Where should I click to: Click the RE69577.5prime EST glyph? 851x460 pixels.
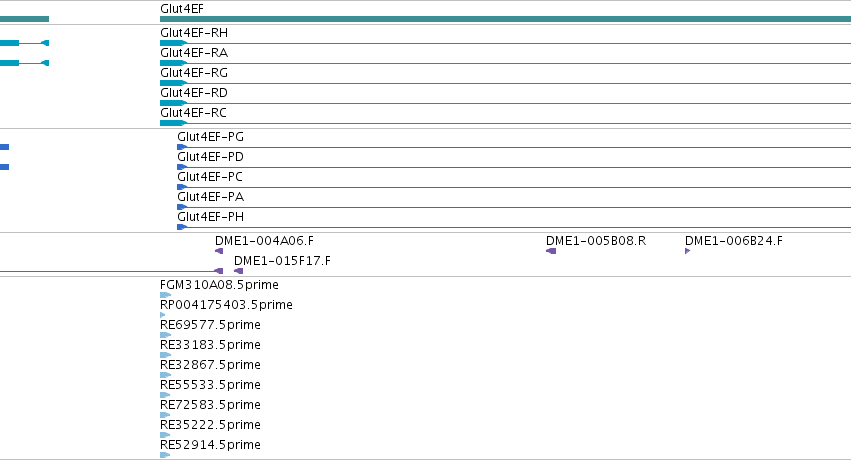(166, 335)
